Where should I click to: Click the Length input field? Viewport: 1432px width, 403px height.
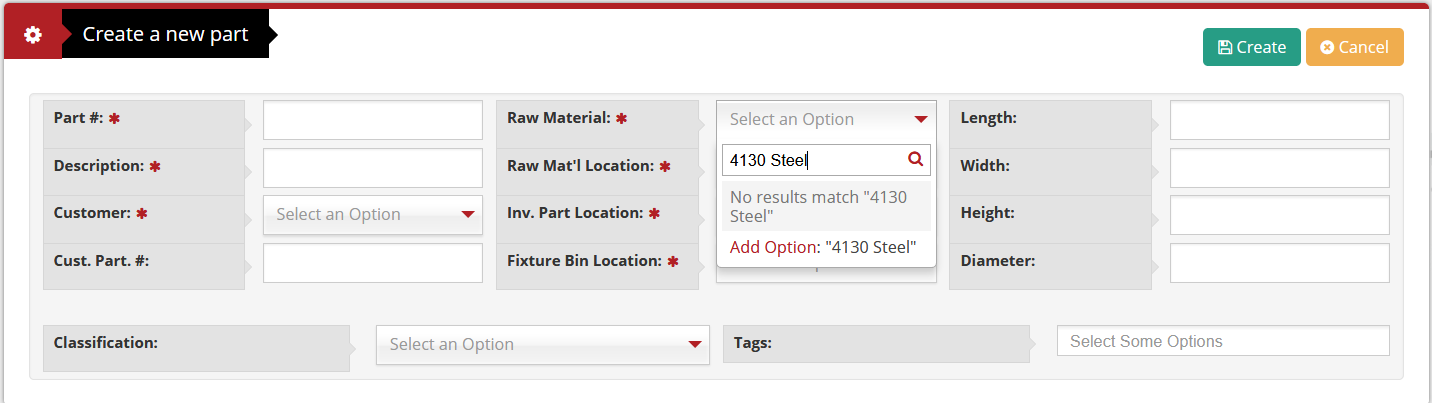coord(1280,120)
